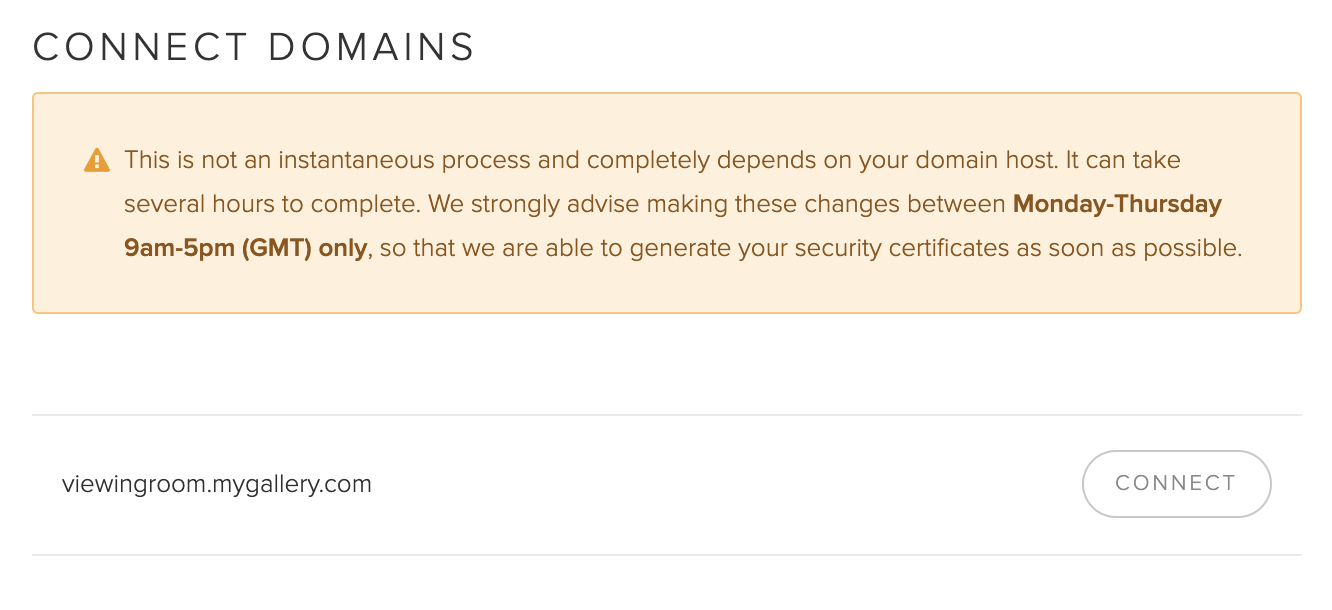Viewport: 1332px width, 610px height.
Task: Click the bold Monday-Thursday text
Action: [1117, 204]
